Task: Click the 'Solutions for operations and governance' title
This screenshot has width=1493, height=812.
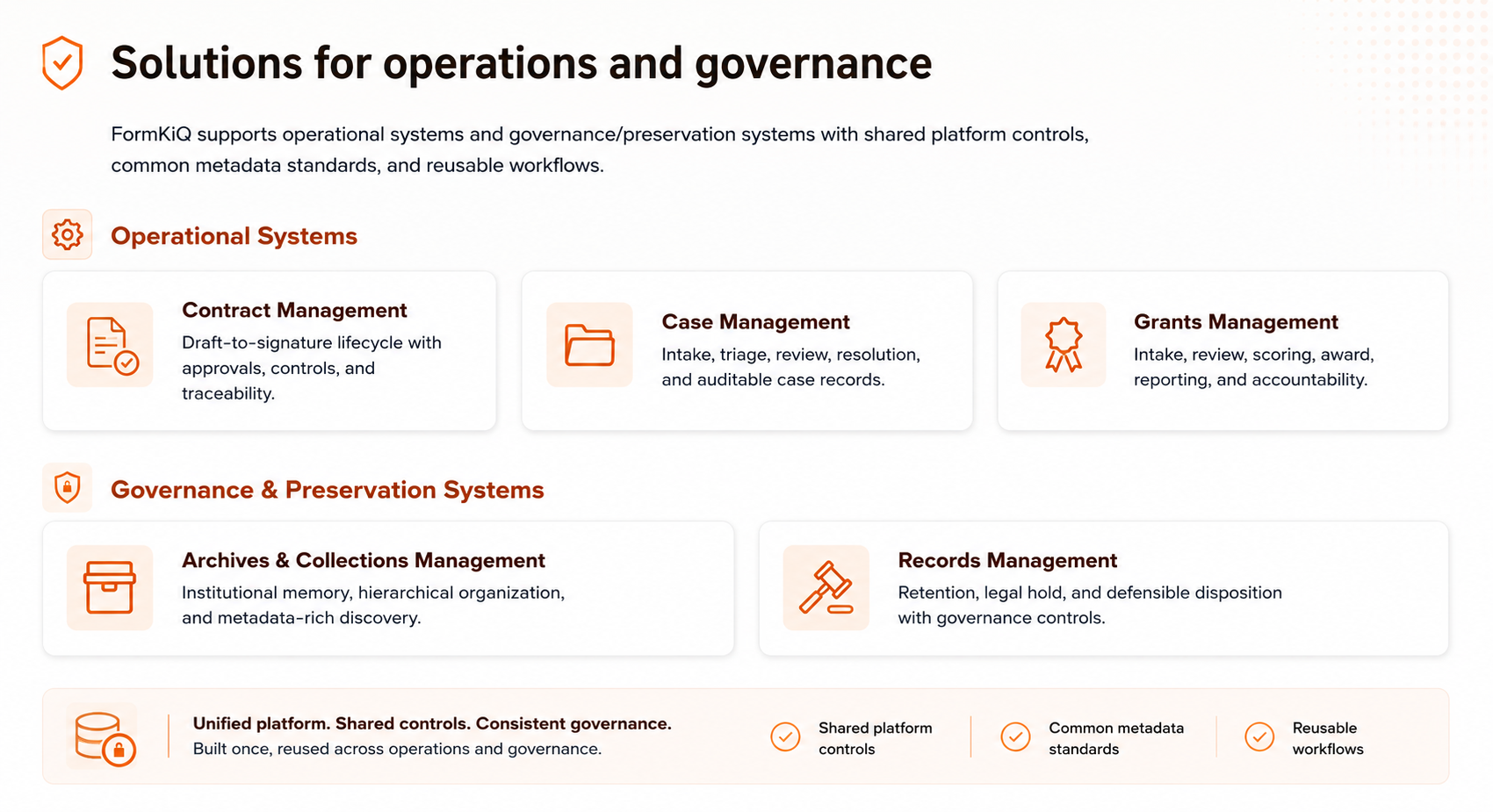Action: (x=522, y=63)
